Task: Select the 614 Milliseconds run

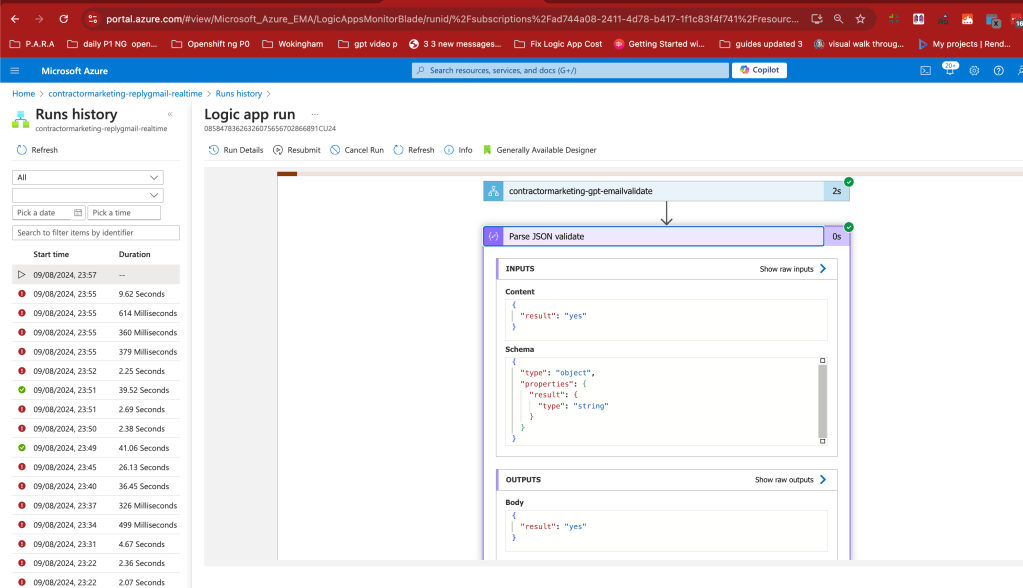Action: (x=96, y=313)
